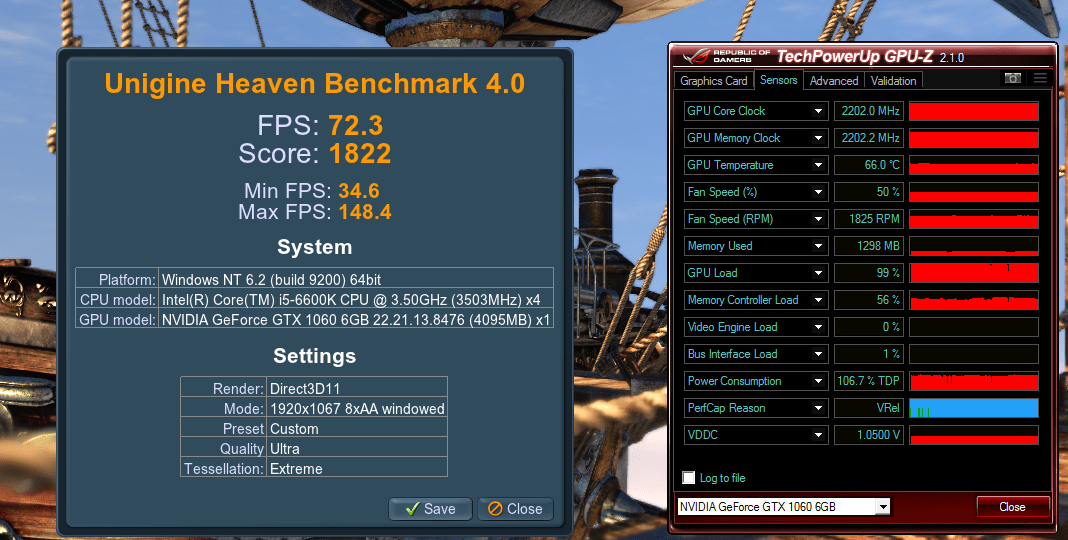Click the GPU-Z screenshot camera icon
Viewport: 1068px width, 540px height.
(x=1013, y=78)
